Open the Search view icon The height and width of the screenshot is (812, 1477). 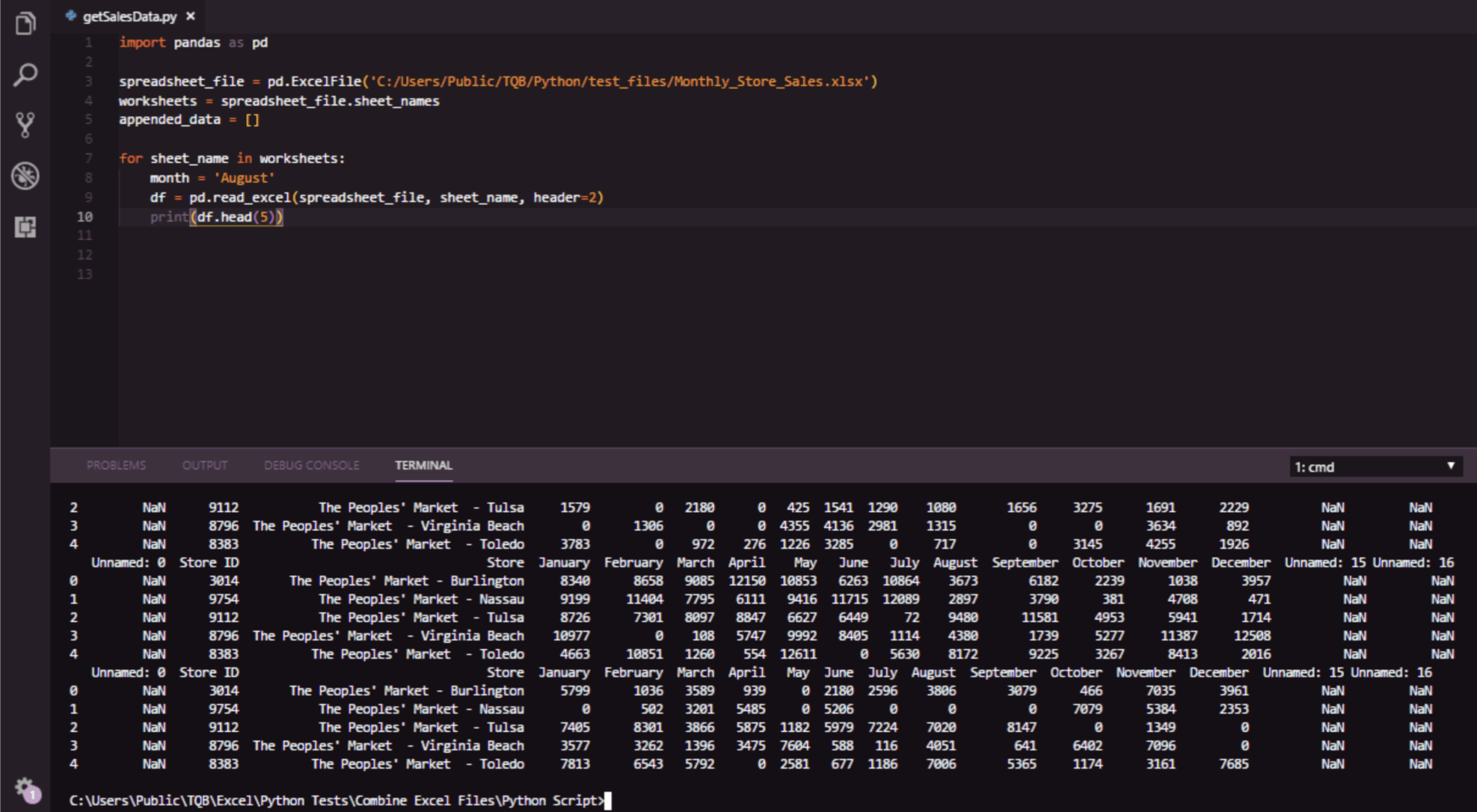[x=25, y=75]
